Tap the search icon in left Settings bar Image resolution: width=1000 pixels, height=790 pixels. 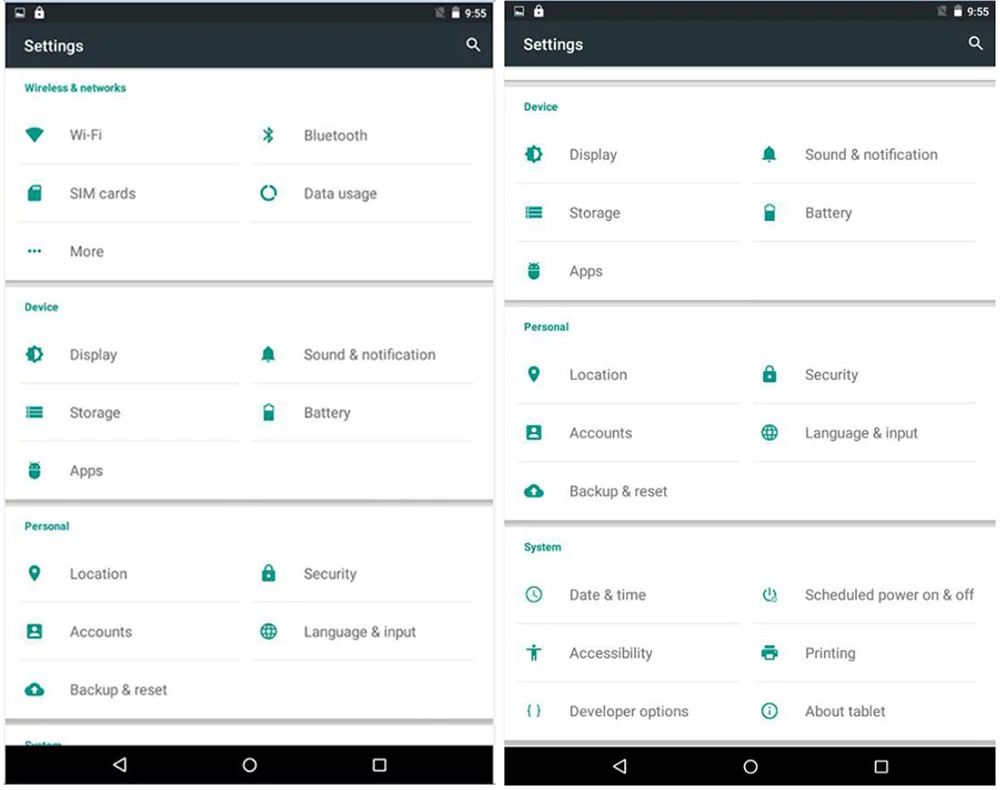click(473, 45)
